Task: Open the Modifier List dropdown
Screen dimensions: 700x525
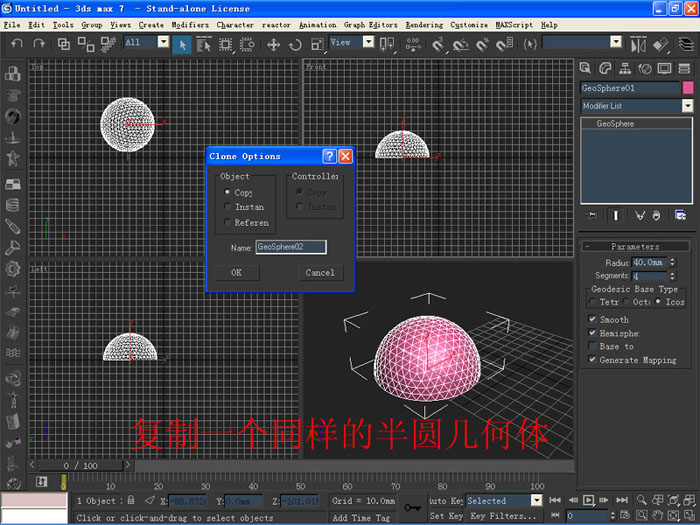Action: pyautogui.click(x=688, y=106)
